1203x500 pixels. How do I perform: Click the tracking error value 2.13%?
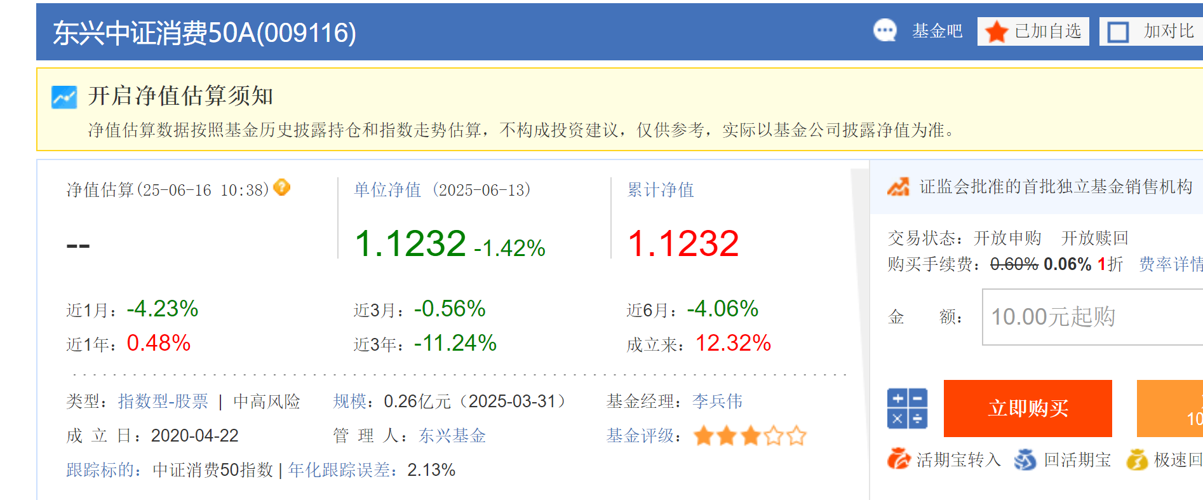click(431, 469)
